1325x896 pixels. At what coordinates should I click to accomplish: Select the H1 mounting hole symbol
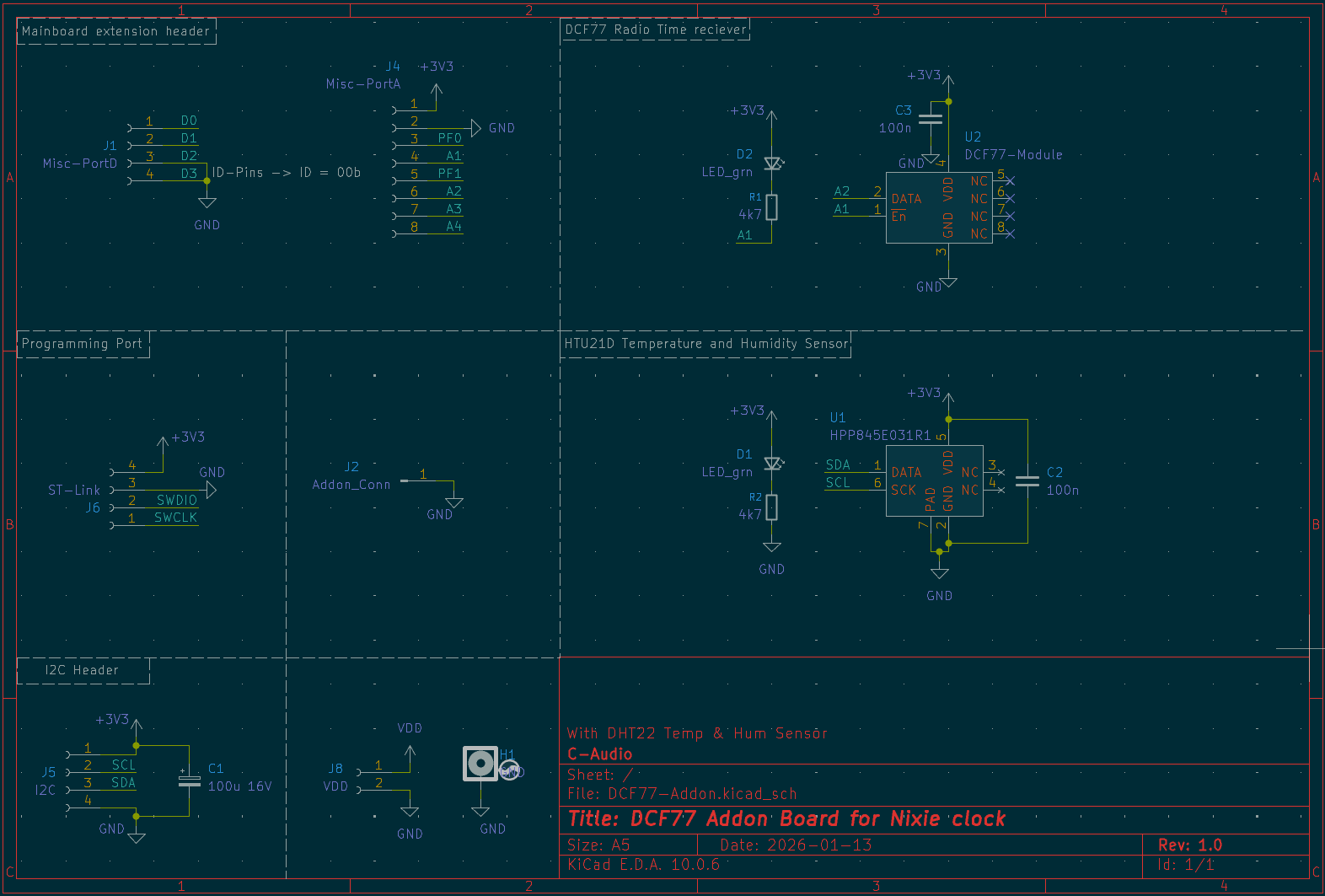pyautogui.click(x=480, y=764)
